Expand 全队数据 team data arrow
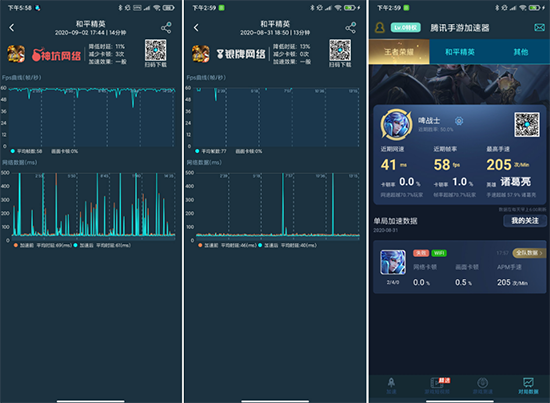The width and height of the screenshot is (550, 403). click(529, 253)
